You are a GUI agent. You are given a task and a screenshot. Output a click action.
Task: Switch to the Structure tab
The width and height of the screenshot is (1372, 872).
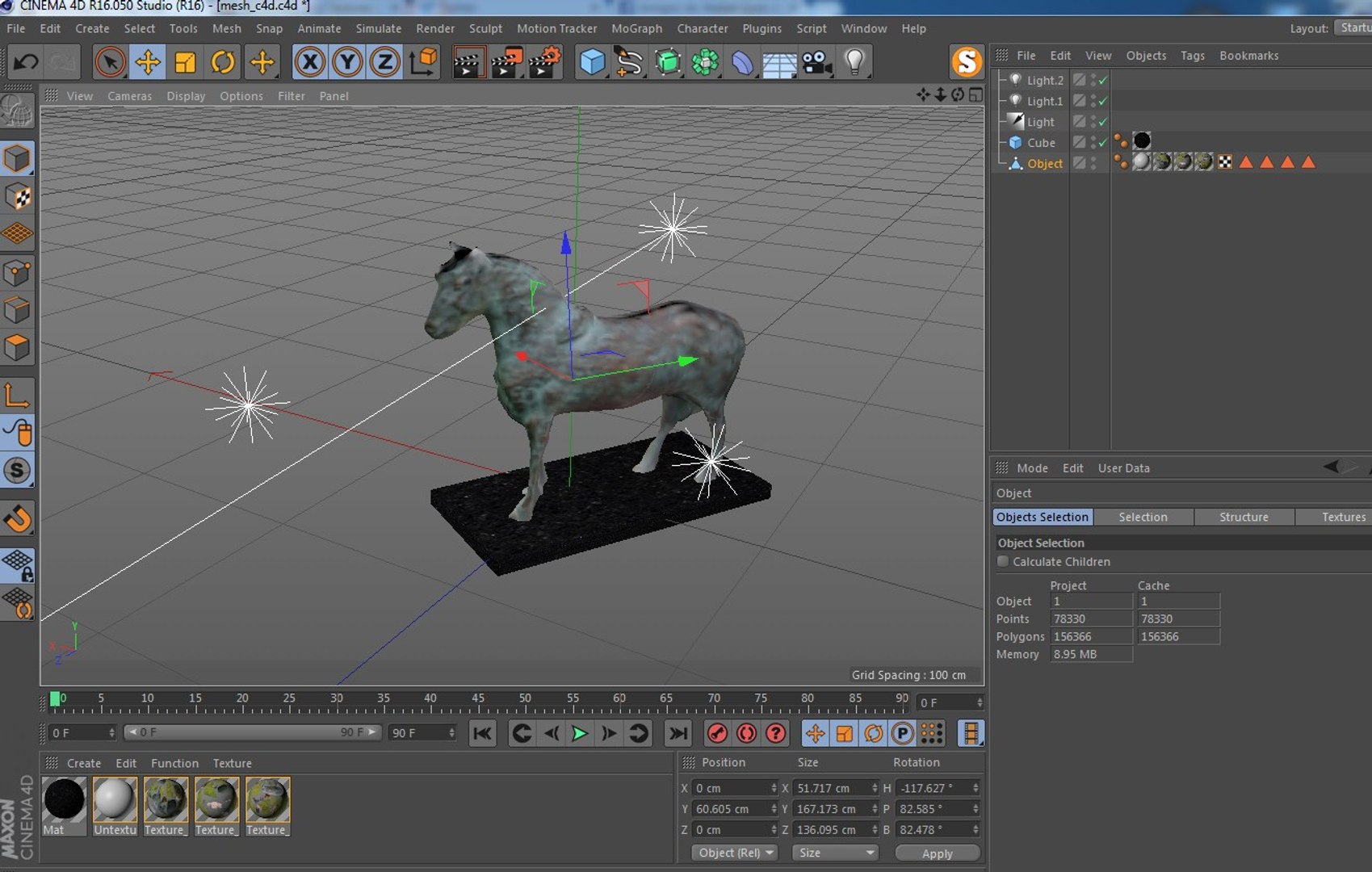coord(1244,517)
